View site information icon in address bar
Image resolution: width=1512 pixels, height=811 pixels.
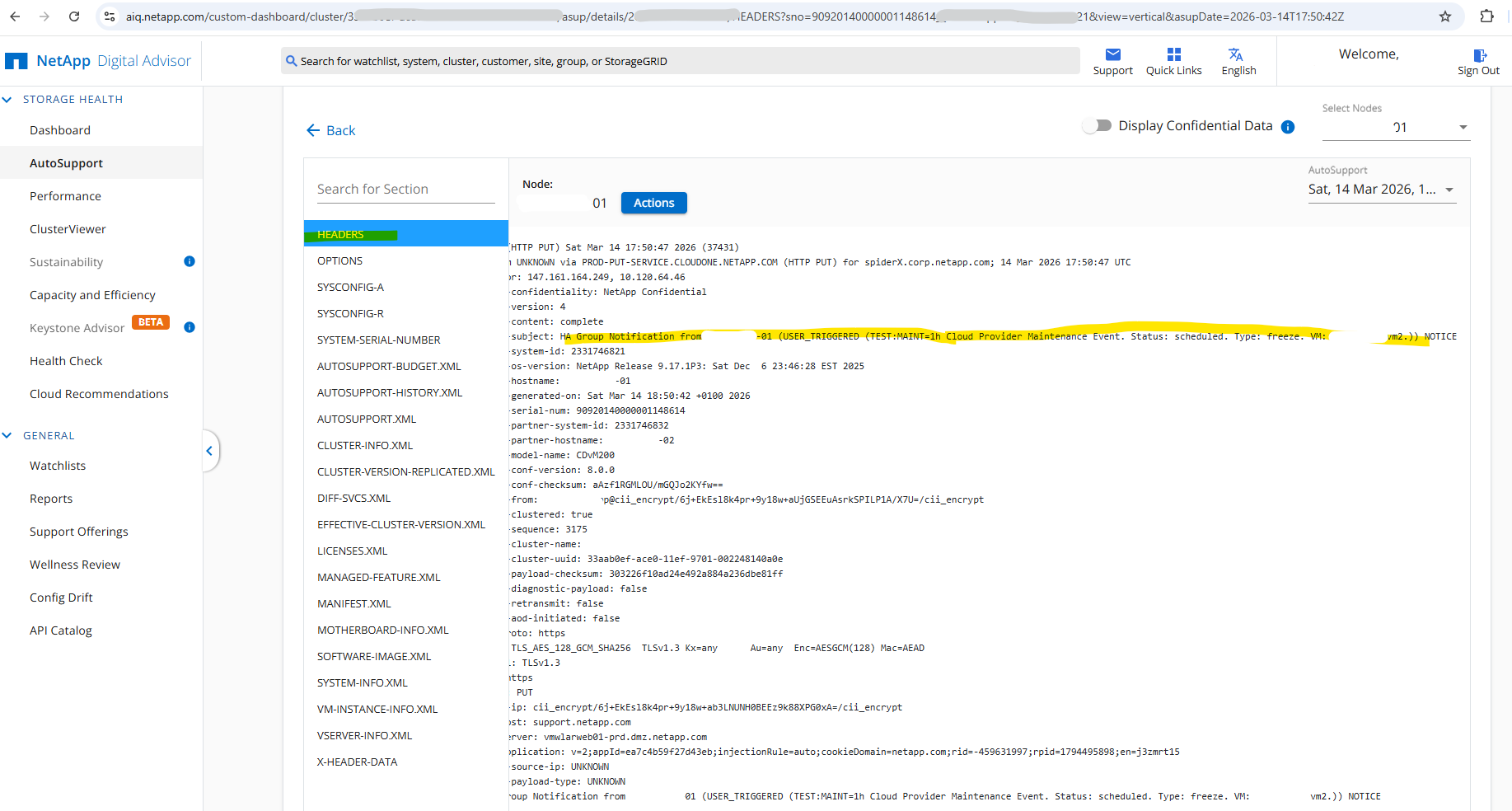[110, 16]
